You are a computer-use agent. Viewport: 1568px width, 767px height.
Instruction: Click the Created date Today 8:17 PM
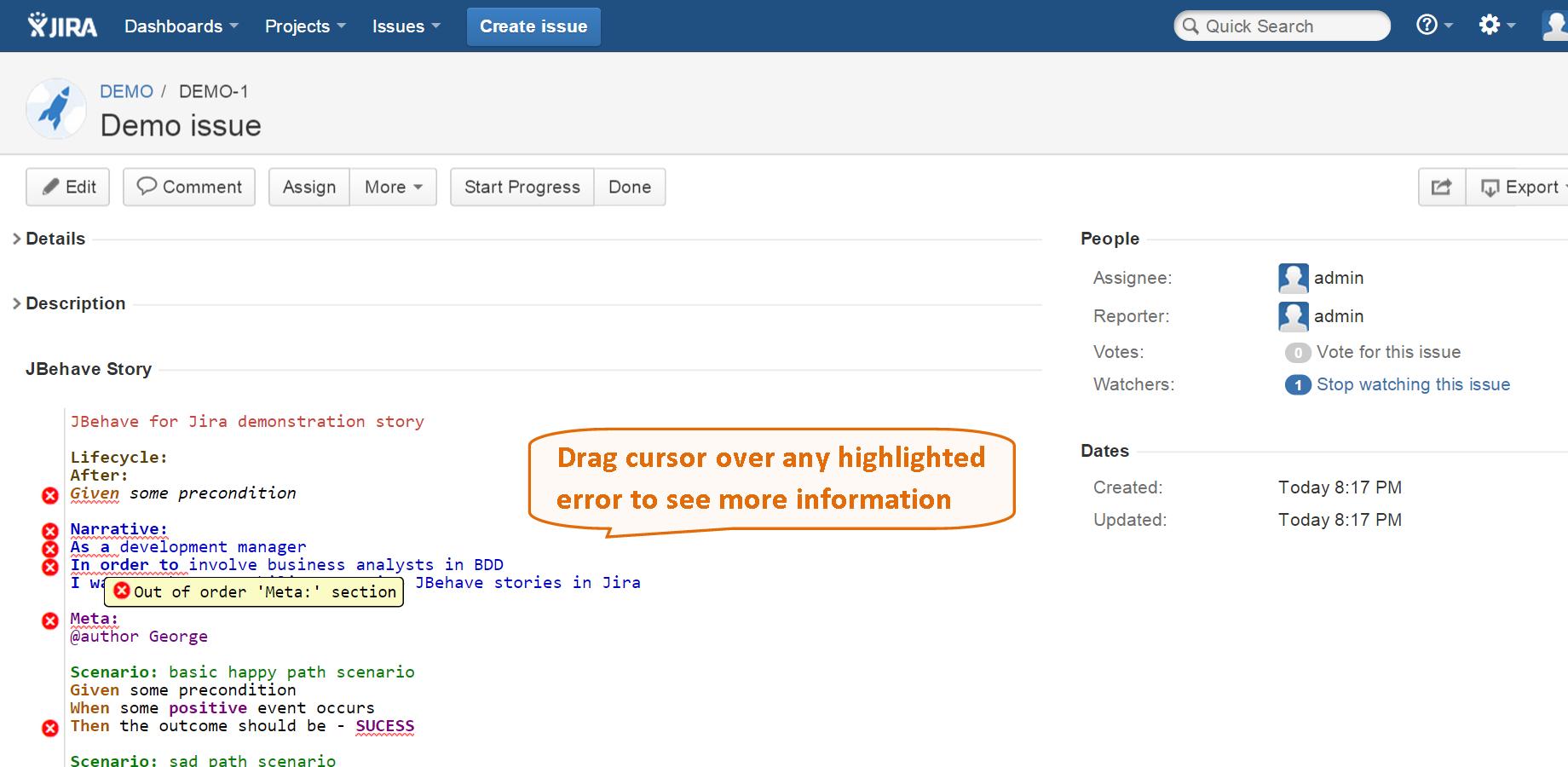1340,487
